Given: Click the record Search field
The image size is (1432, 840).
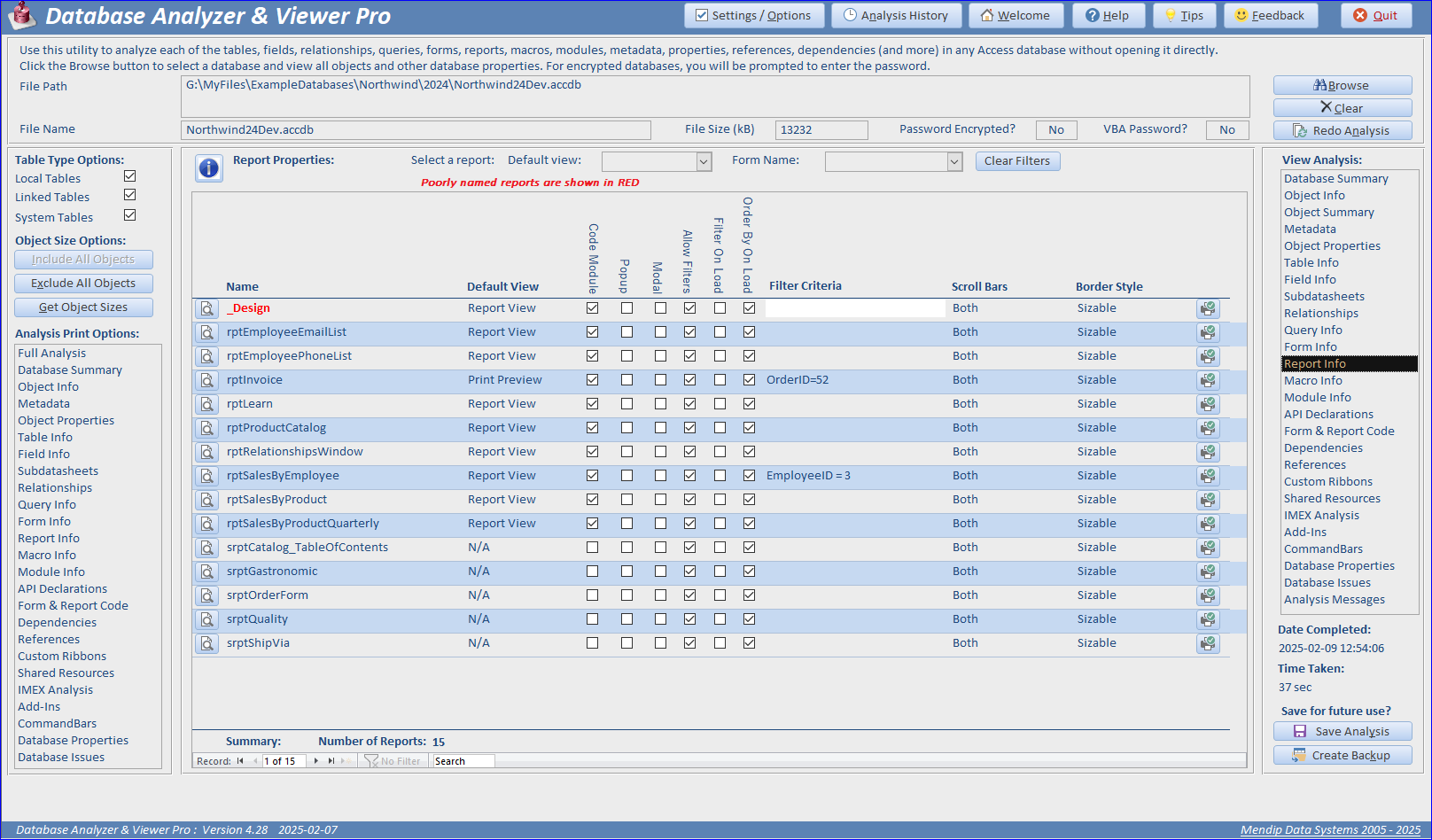Looking at the screenshot, I should coord(463,761).
